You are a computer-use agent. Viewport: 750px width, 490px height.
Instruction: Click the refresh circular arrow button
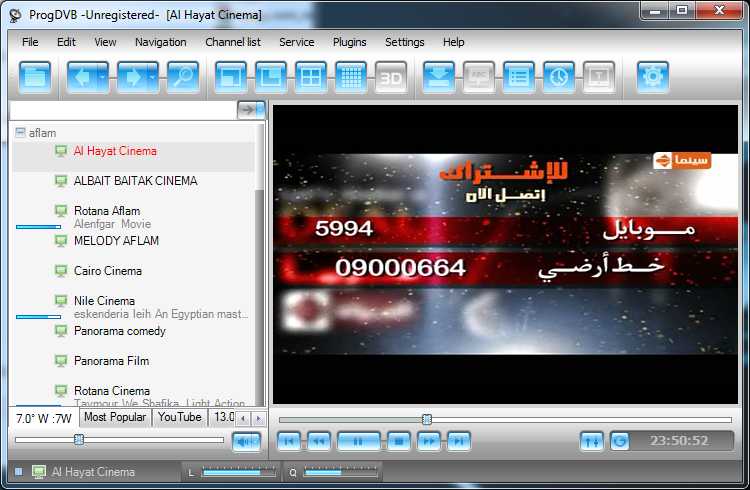(x=620, y=441)
